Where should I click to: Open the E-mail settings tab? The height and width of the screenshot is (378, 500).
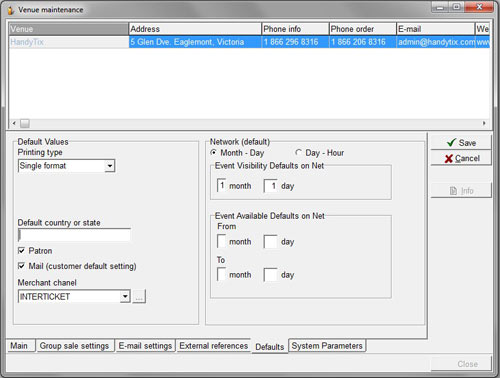tap(145, 346)
